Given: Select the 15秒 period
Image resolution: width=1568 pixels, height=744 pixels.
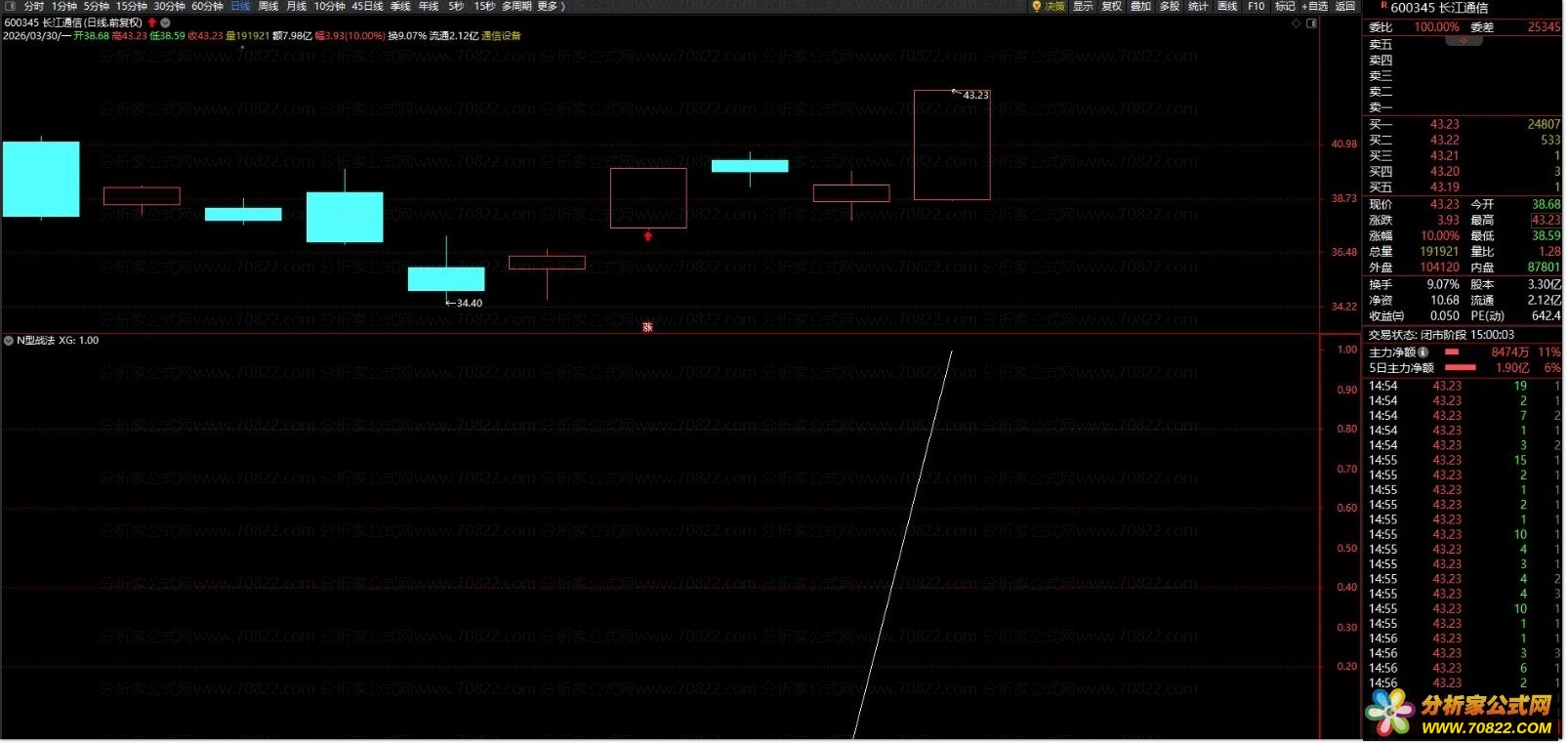Looking at the screenshot, I should point(485,6).
